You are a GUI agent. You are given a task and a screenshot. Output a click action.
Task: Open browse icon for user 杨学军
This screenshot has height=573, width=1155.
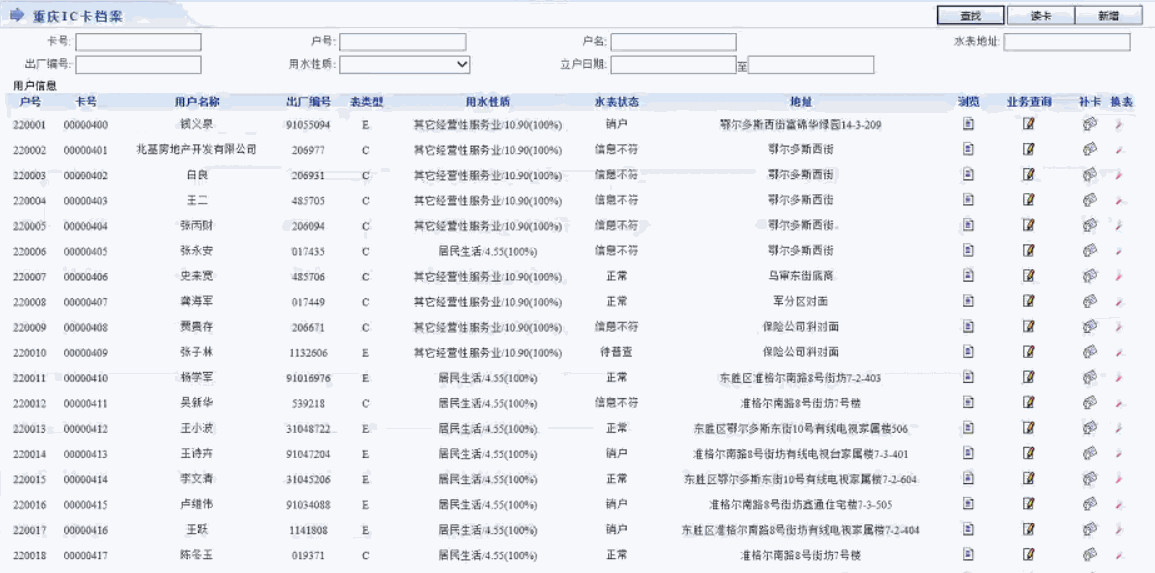click(x=968, y=377)
